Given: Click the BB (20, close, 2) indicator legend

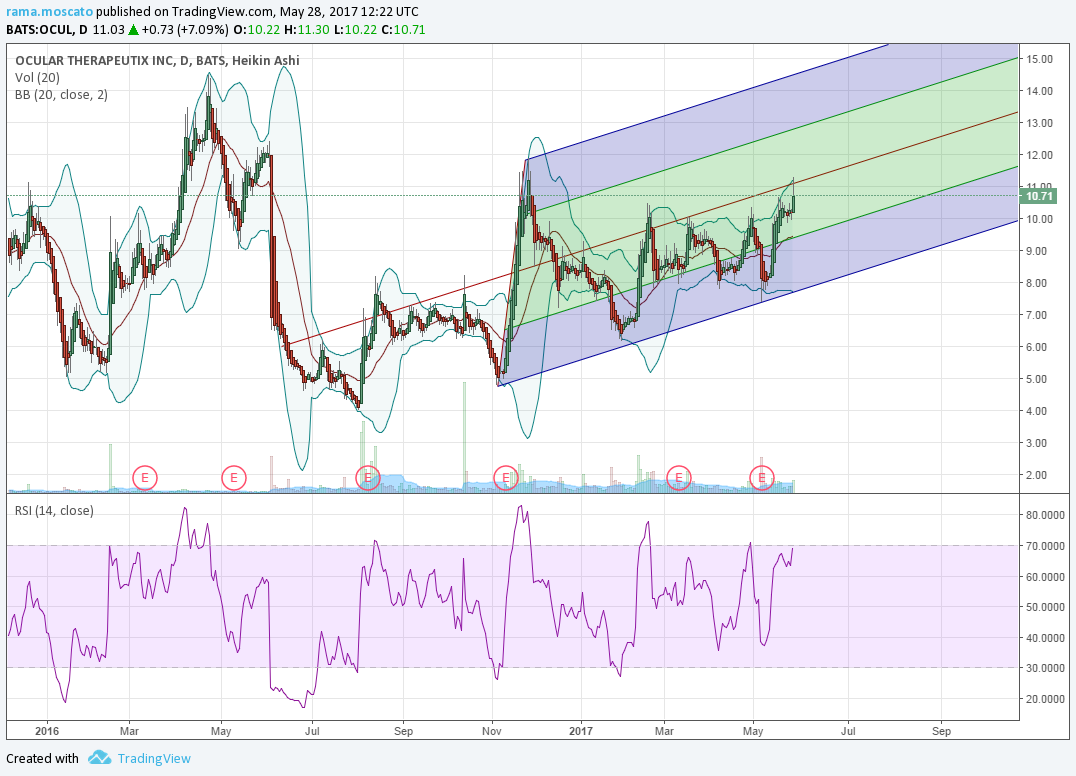Looking at the screenshot, I should click(x=61, y=95).
